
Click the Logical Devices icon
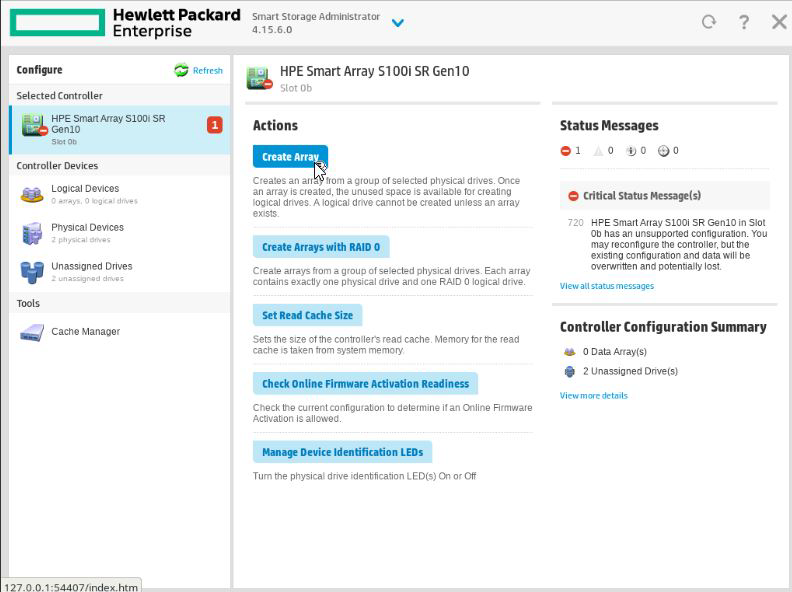point(32,195)
